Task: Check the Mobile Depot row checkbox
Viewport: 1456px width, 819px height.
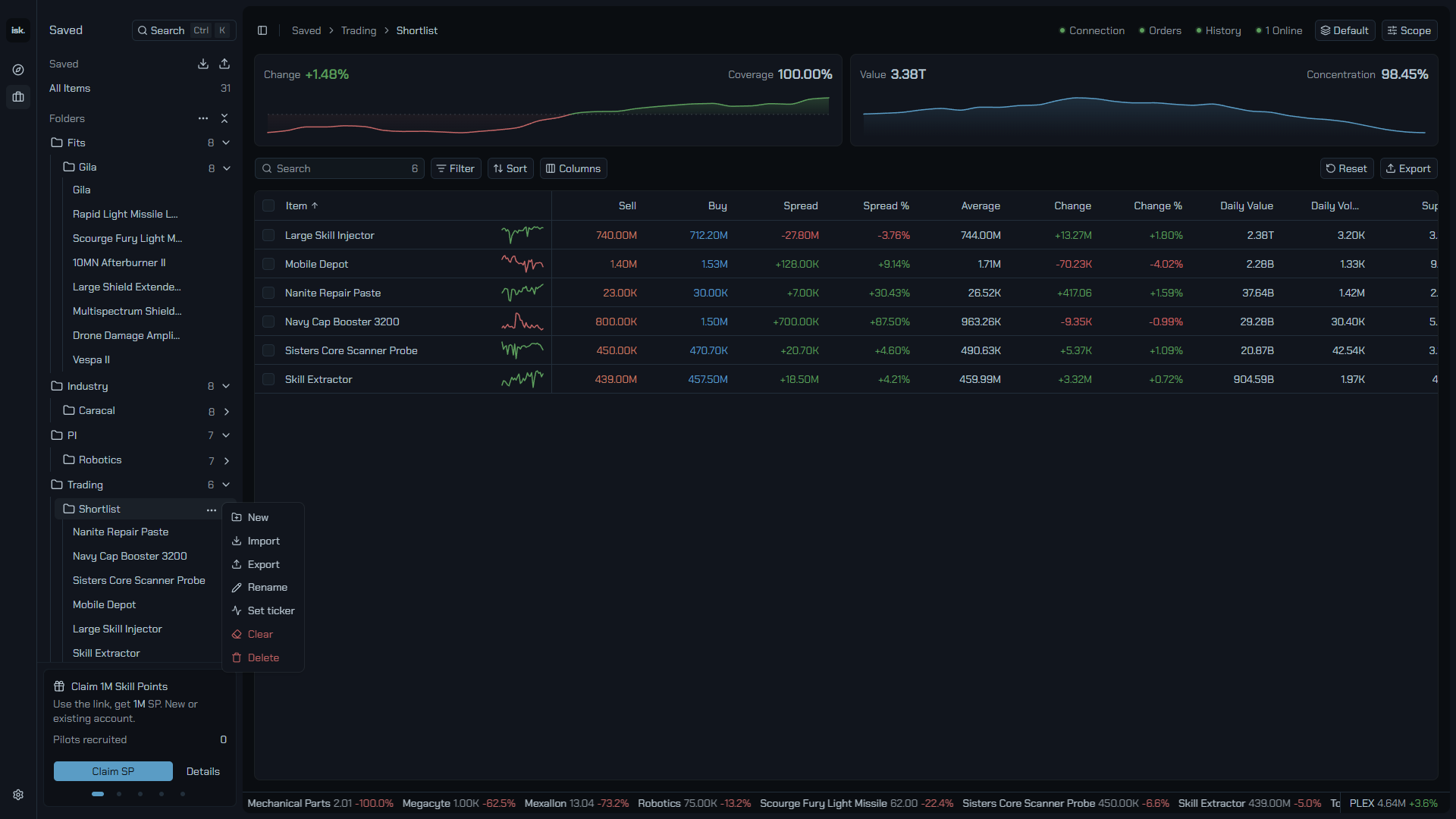Action: (268, 264)
